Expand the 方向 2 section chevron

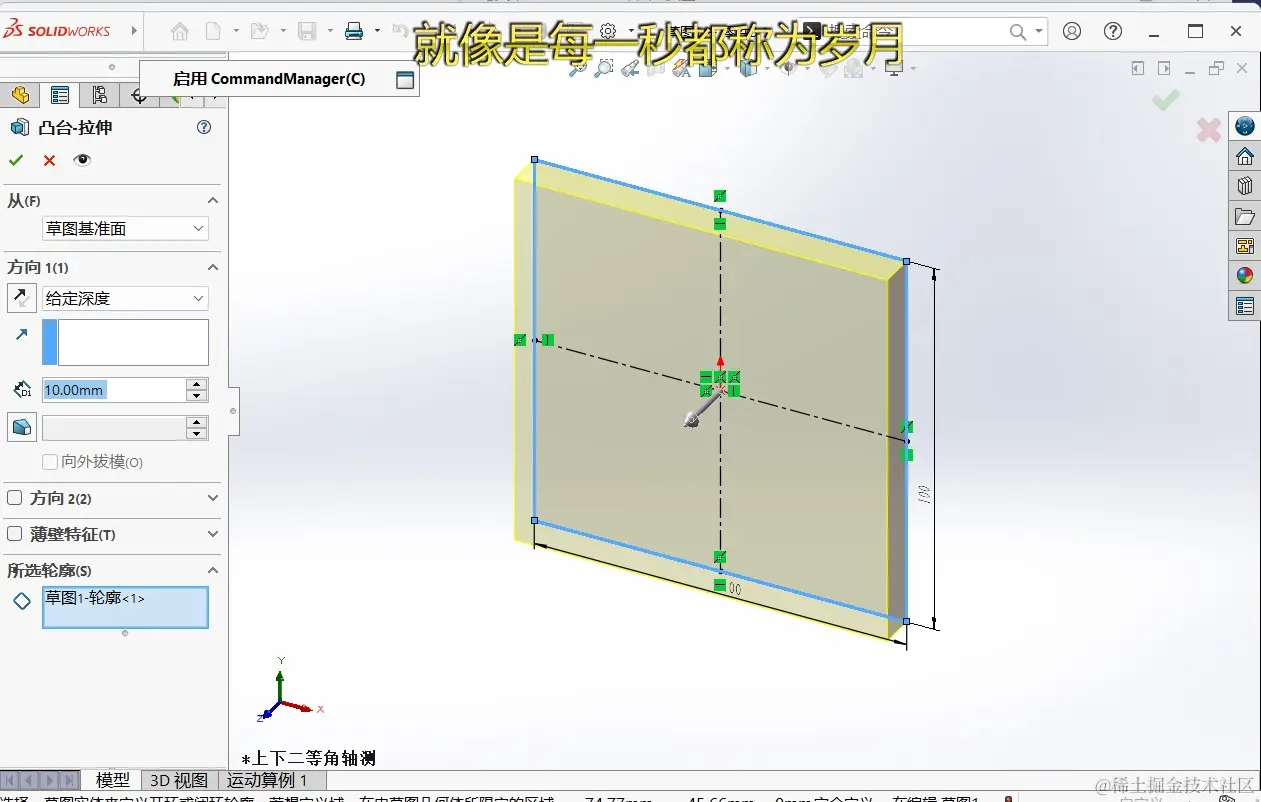pyautogui.click(x=212, y=498)
